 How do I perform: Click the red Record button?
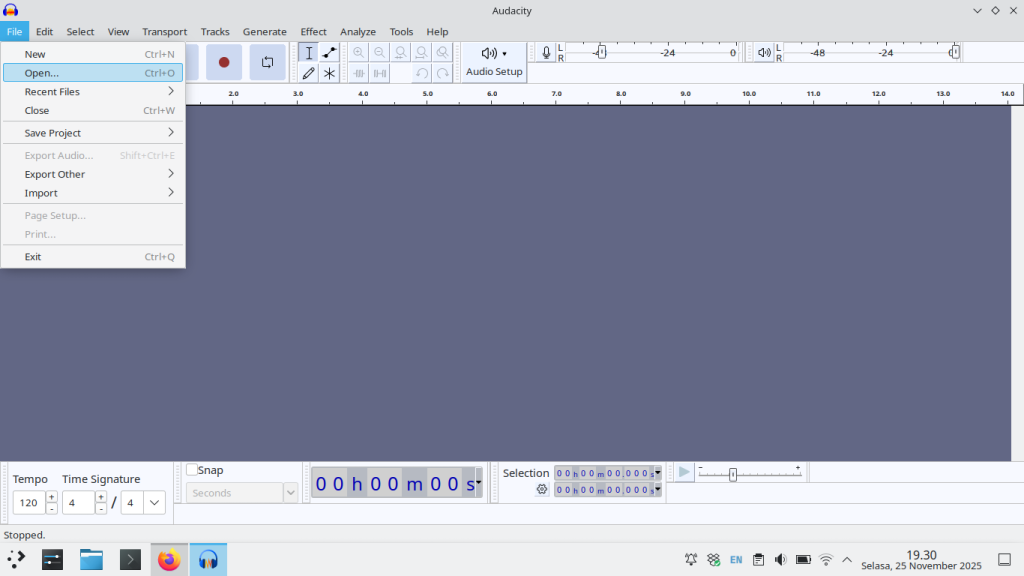(224, 62)
